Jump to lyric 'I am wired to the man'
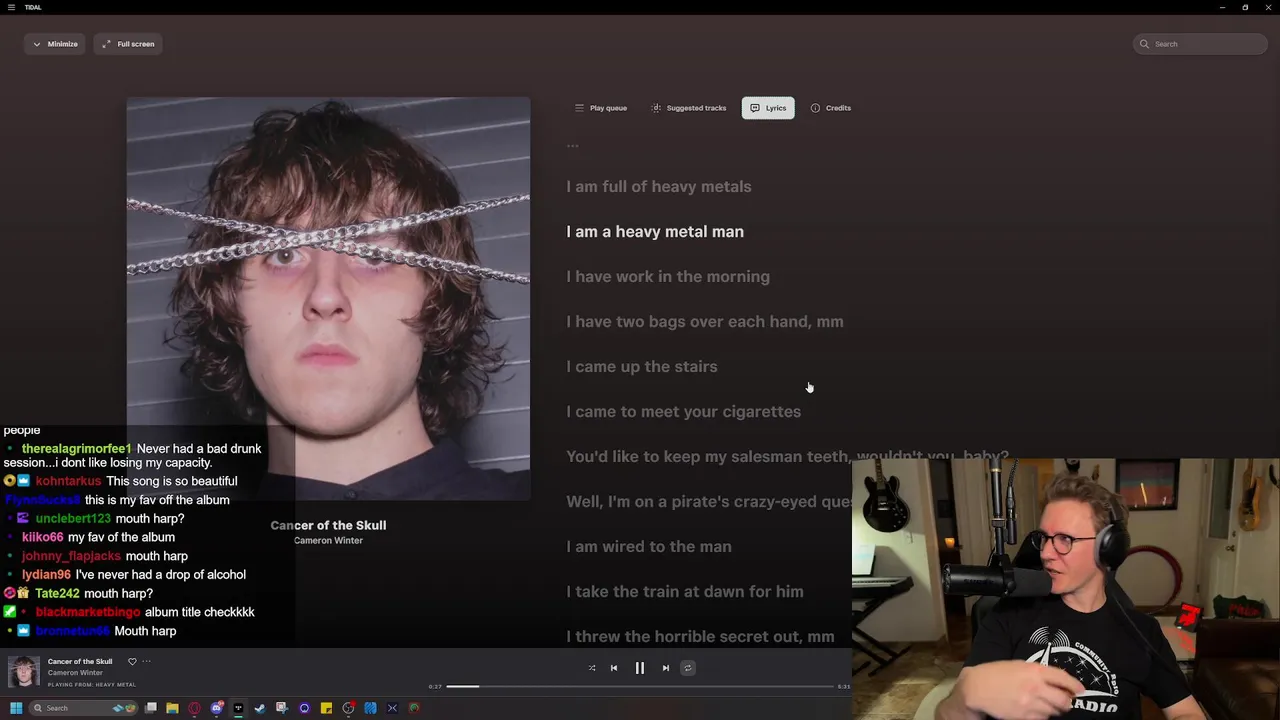Viewport: 1280px width, 720px height. click(x=649, y=547)
